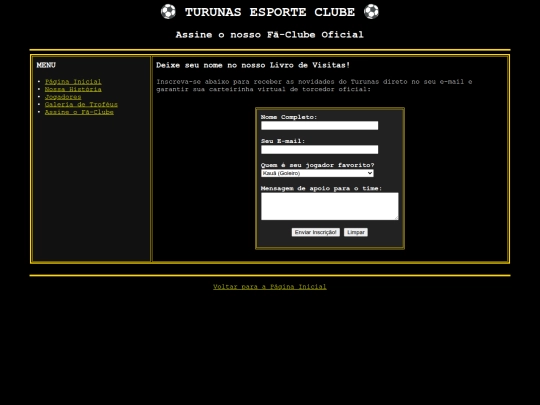Screen dimensions: 540x405
Task: Open the Página Inicial menu link
Action: (73, 82)
